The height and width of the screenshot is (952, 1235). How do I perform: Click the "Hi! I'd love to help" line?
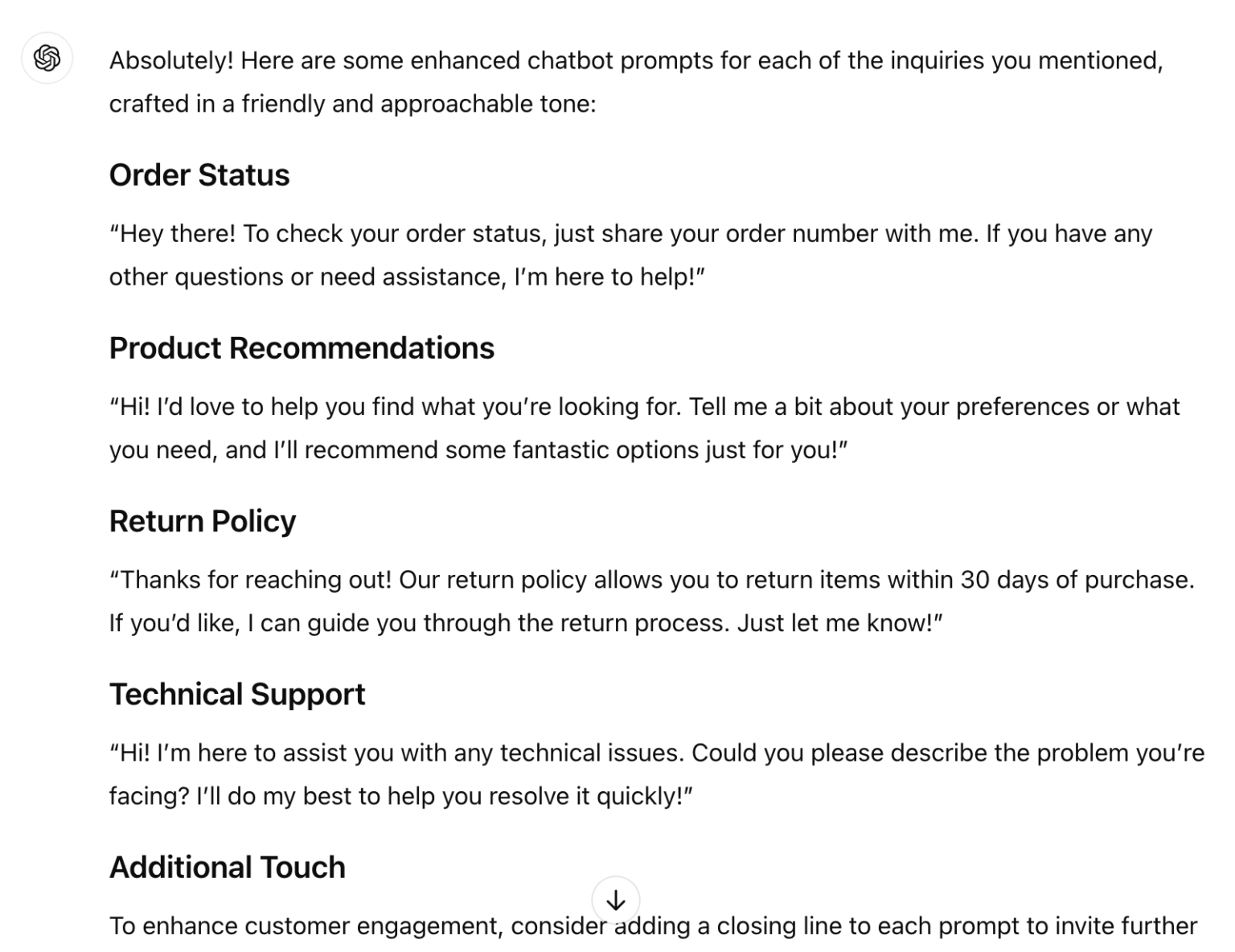(643, 407)
